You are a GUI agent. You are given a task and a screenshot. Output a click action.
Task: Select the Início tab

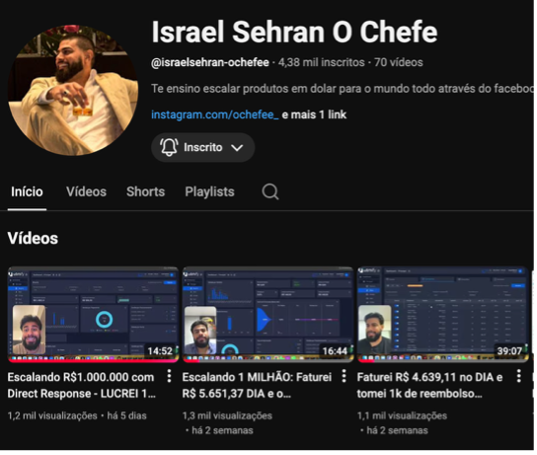(27, 193)
